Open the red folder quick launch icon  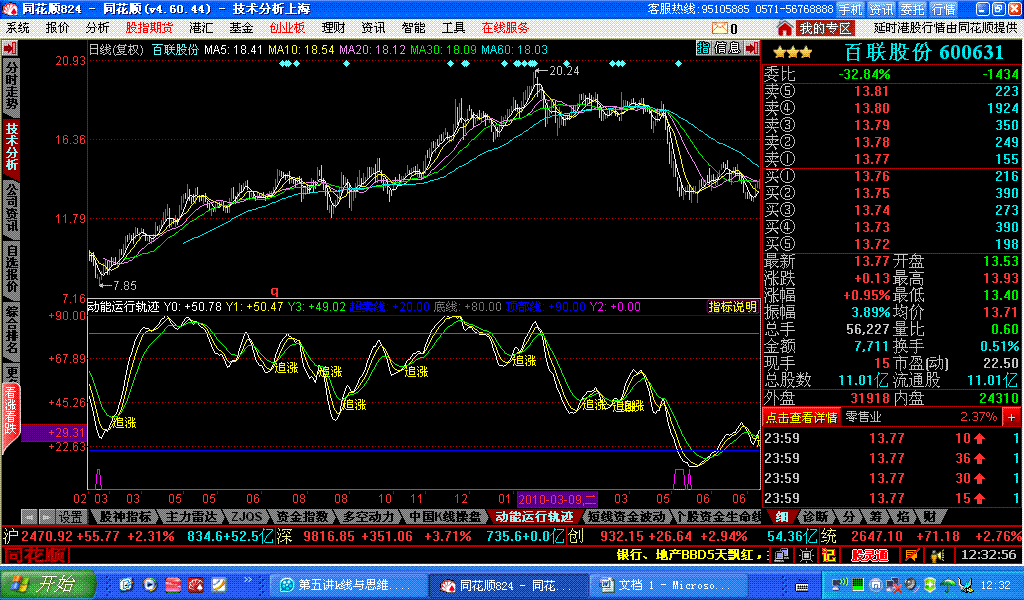[x=173, y=584]
